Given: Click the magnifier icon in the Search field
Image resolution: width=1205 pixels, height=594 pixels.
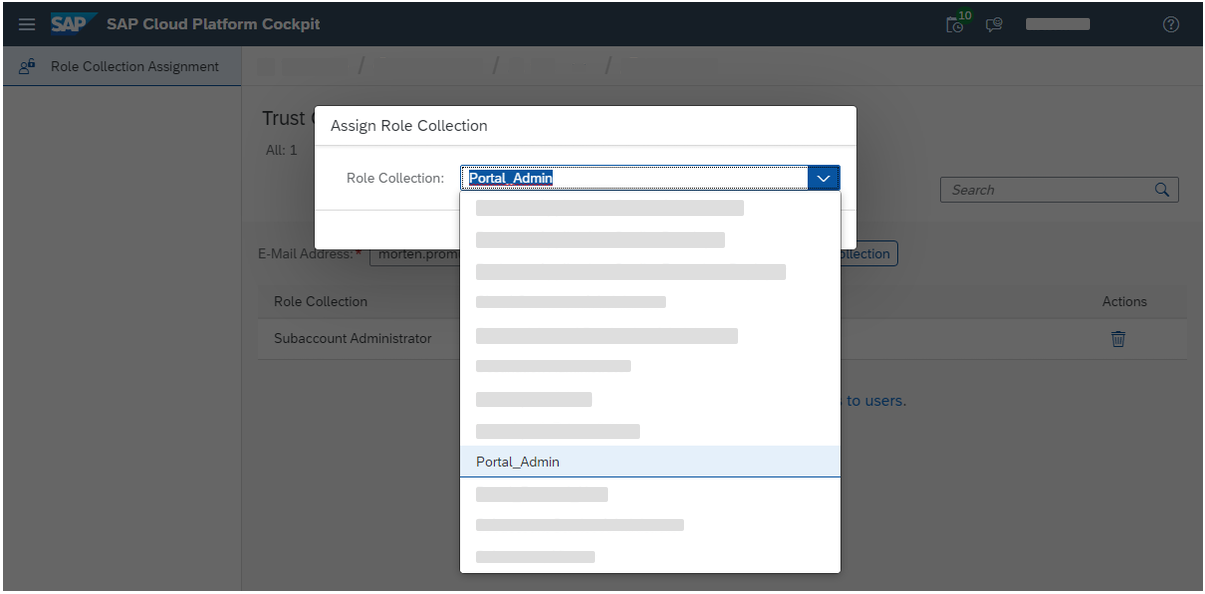Looking at the screenshot, I should click(x=1162, y=189).
